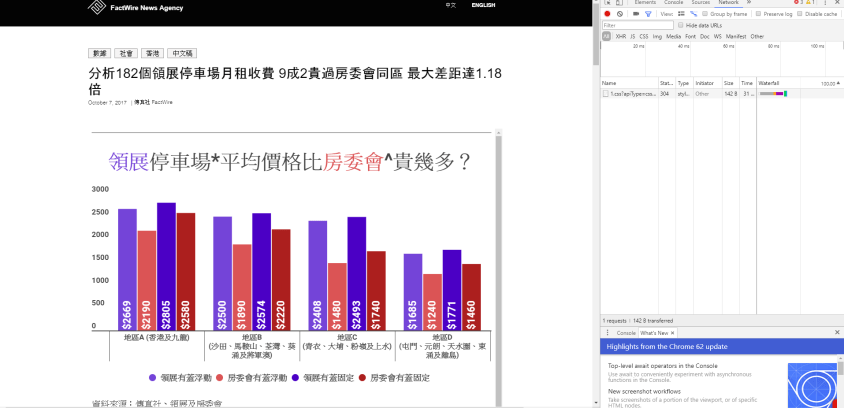Switch site language to ENGLISH
This screenshot has width=844, height=408.
[483, 5]
